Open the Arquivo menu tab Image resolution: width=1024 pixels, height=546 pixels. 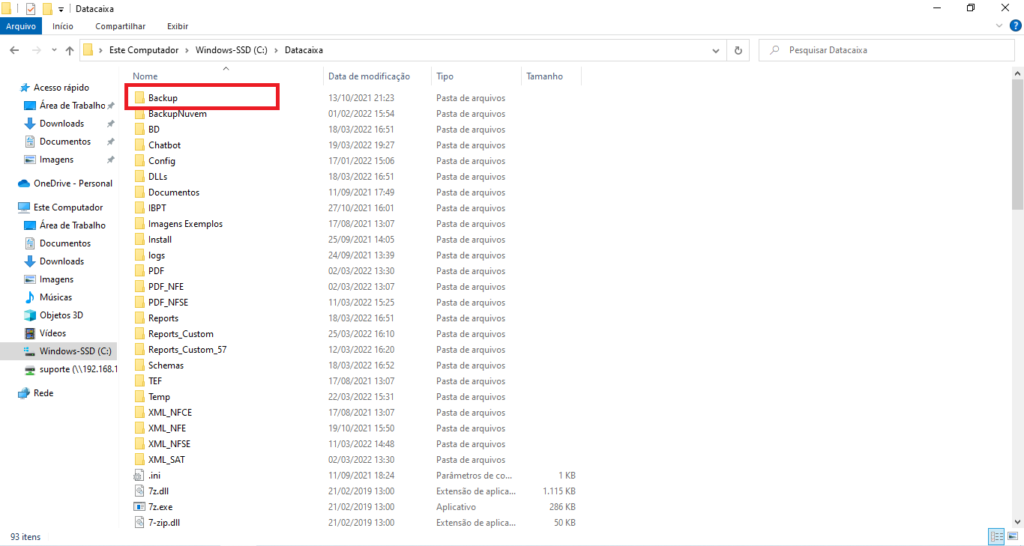21,26
